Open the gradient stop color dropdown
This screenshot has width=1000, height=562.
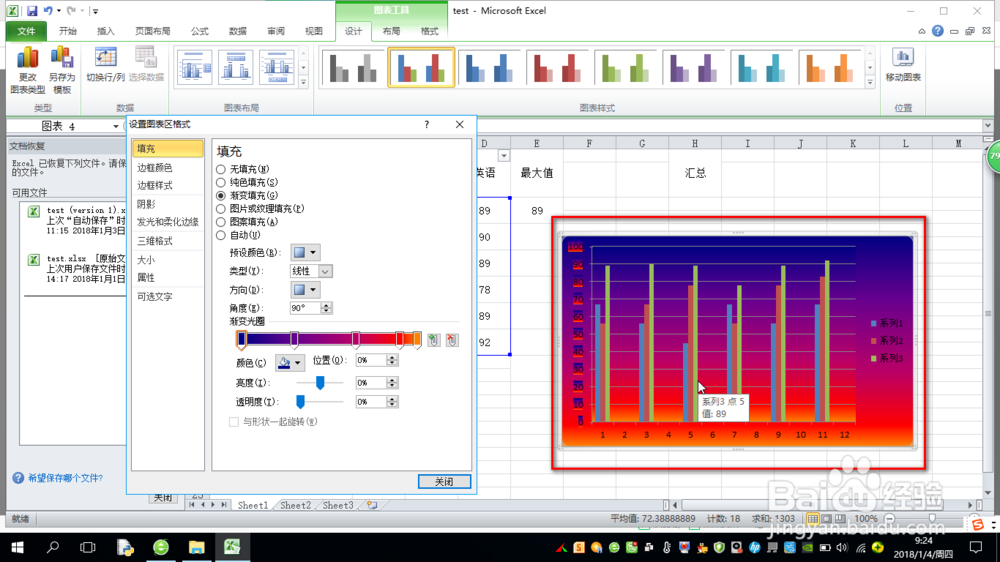point(290,362)
